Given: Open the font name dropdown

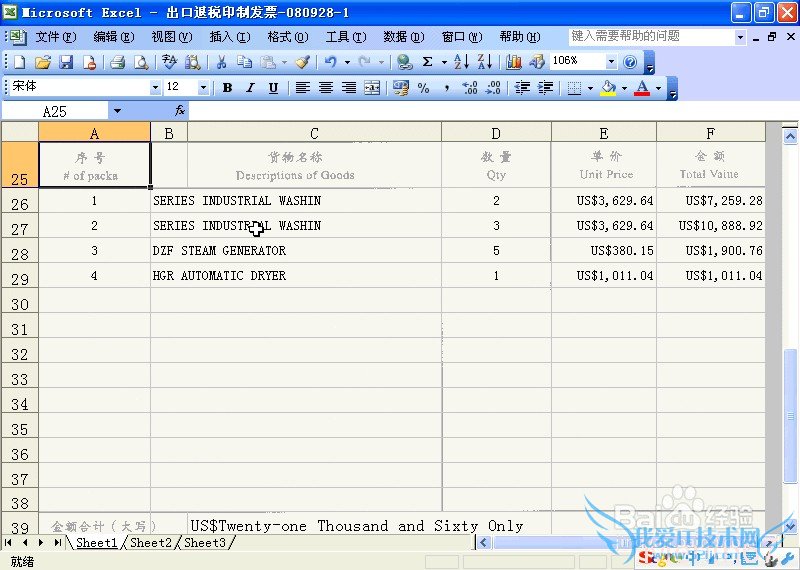Looking at the screenshot, I should [x=155, y=88].
